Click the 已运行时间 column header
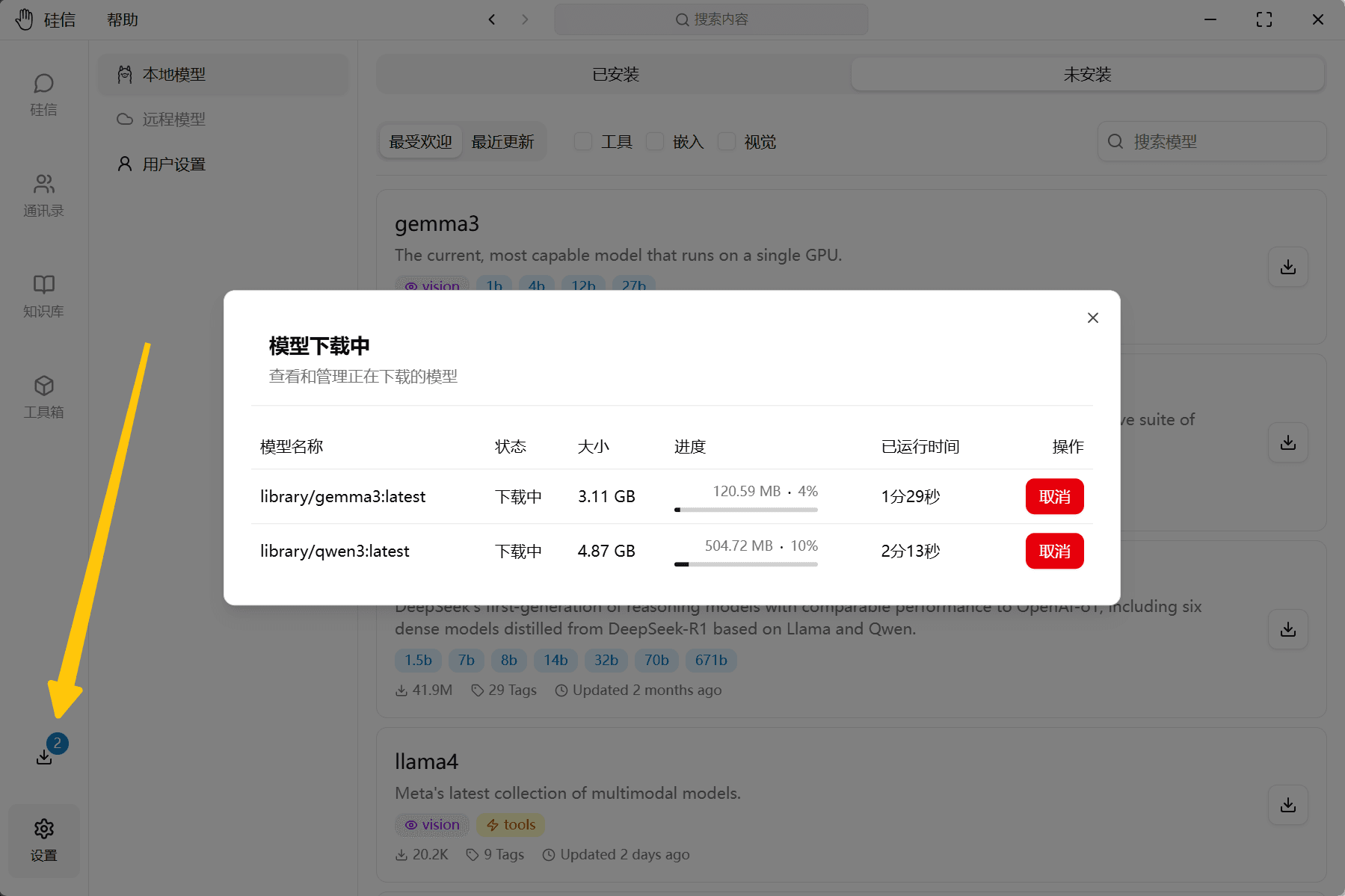The image size is (1345, 896). (x=920, y=446)
